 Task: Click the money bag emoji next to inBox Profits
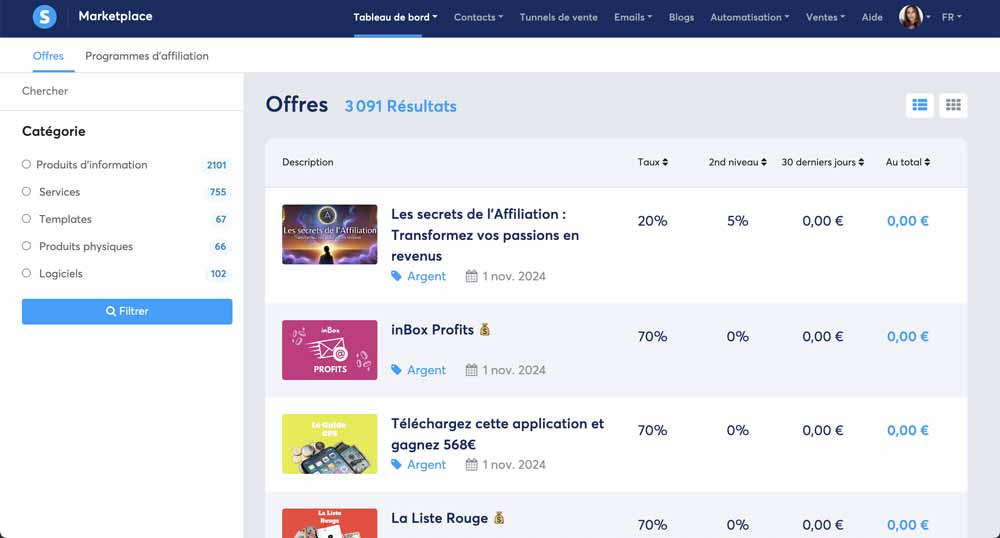click(x=485, y=330)
